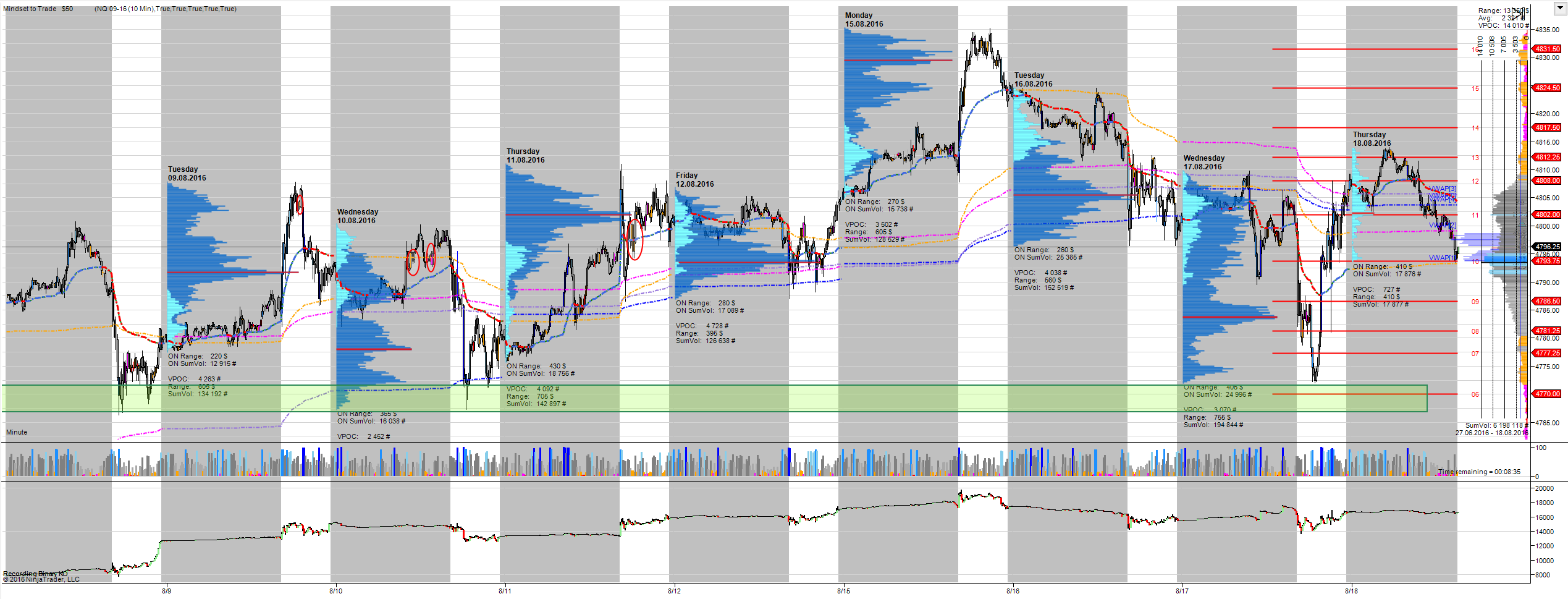Click the 4802.00 price level marker
Screen dimensions: 1568x599
coord(1548,215)
